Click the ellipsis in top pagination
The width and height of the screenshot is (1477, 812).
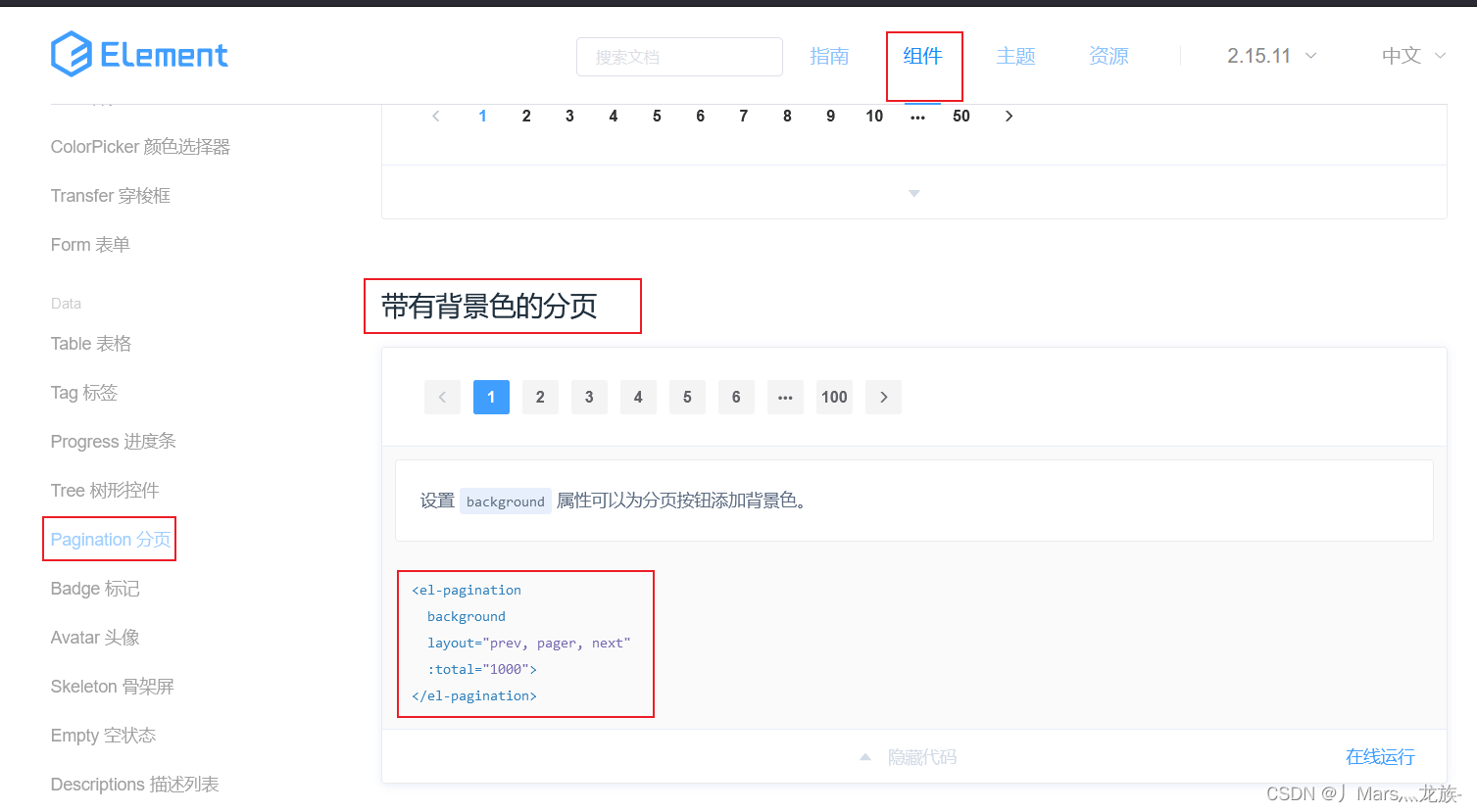pos(917,117)
